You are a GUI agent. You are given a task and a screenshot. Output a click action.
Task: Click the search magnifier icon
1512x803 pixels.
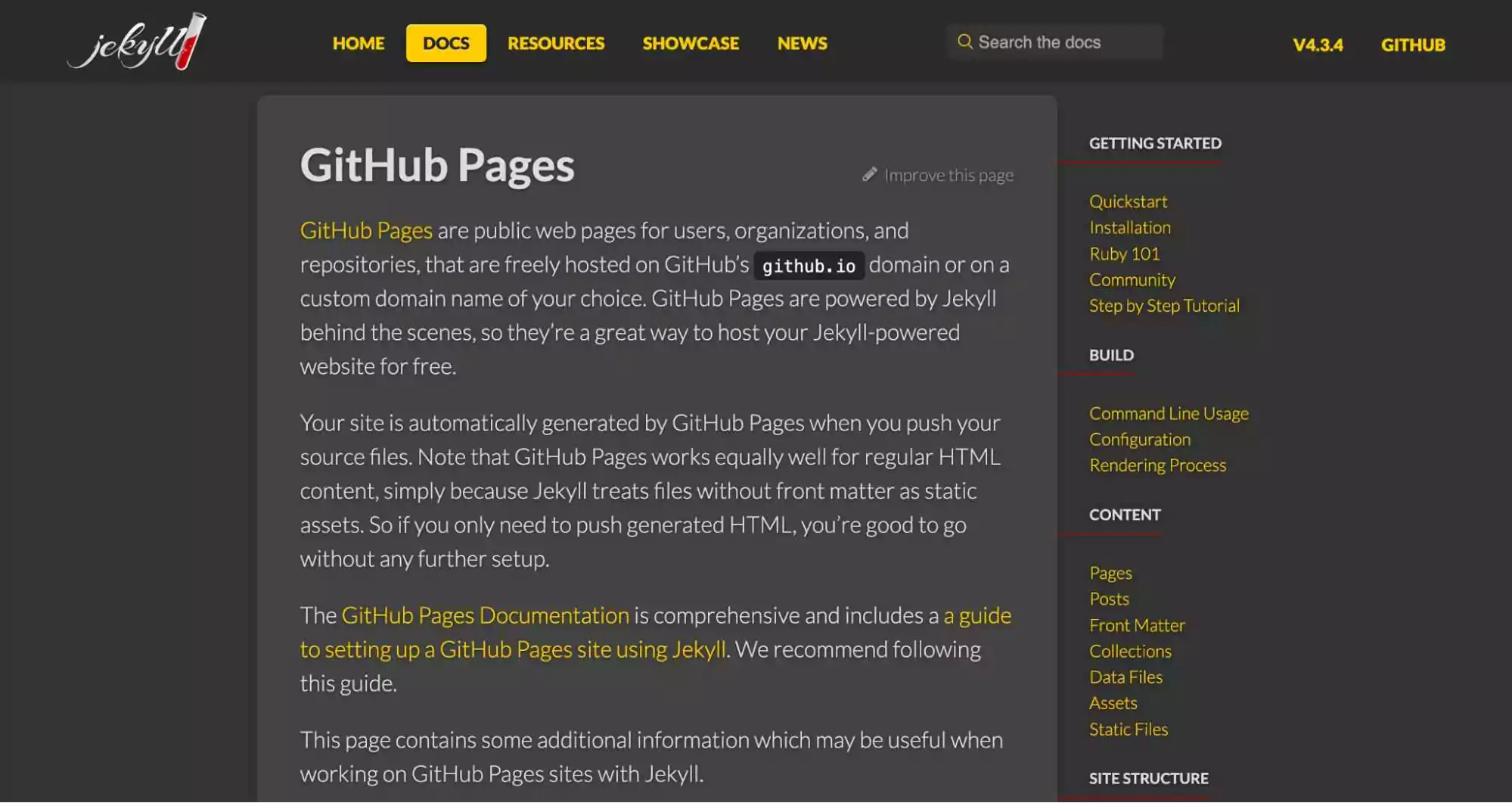964,42
